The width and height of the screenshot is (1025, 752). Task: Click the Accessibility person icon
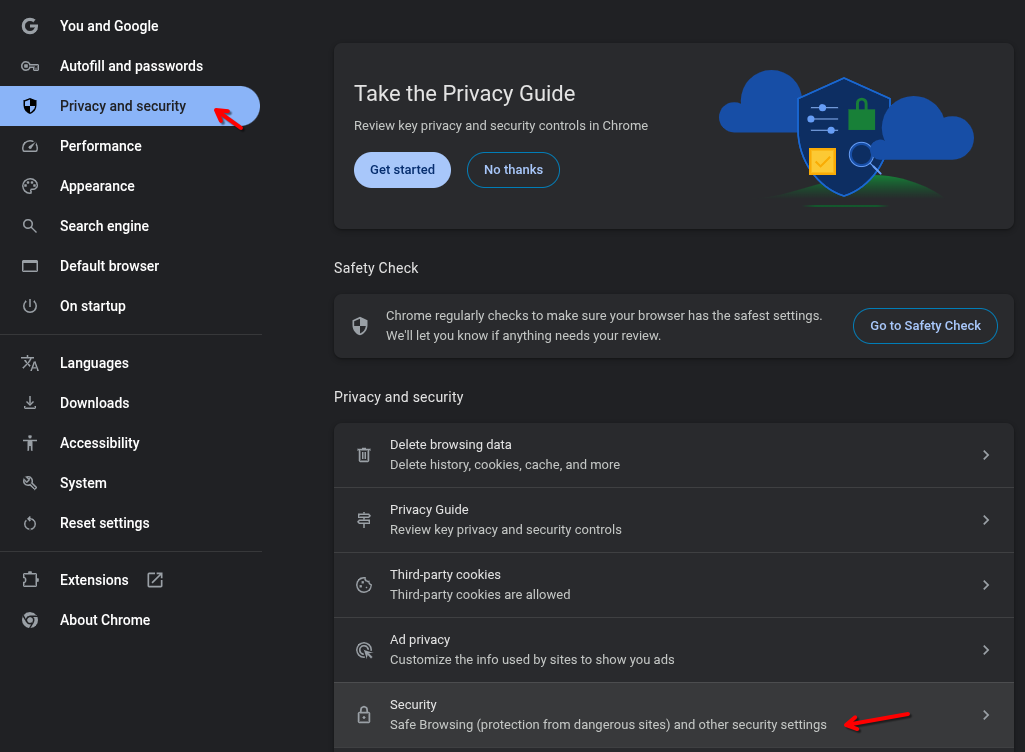click(29, 443)
